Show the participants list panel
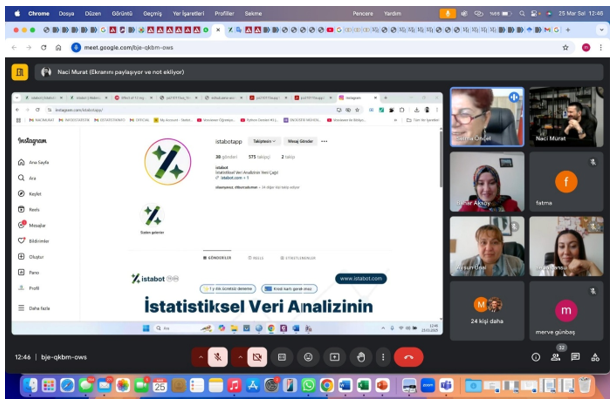612x404 pixels. (555, 357)
